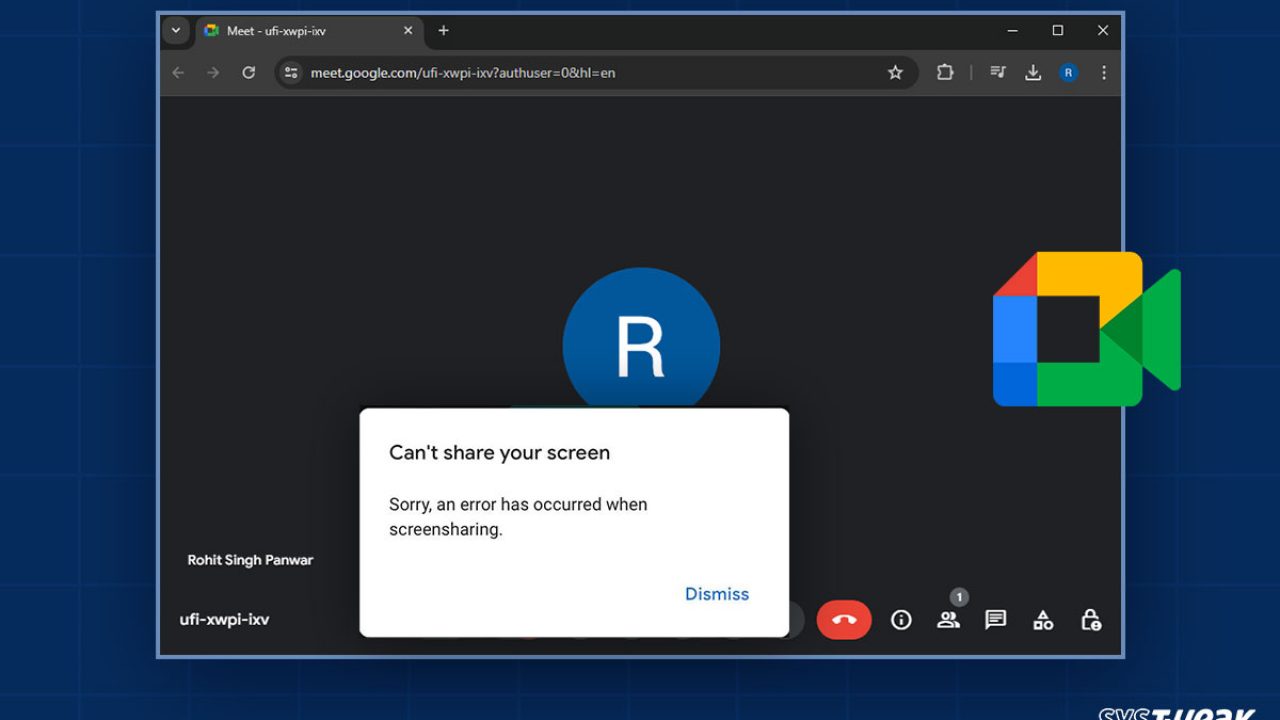
Task: Open a new tab with plus button
Action: click(x=443, y=31)
